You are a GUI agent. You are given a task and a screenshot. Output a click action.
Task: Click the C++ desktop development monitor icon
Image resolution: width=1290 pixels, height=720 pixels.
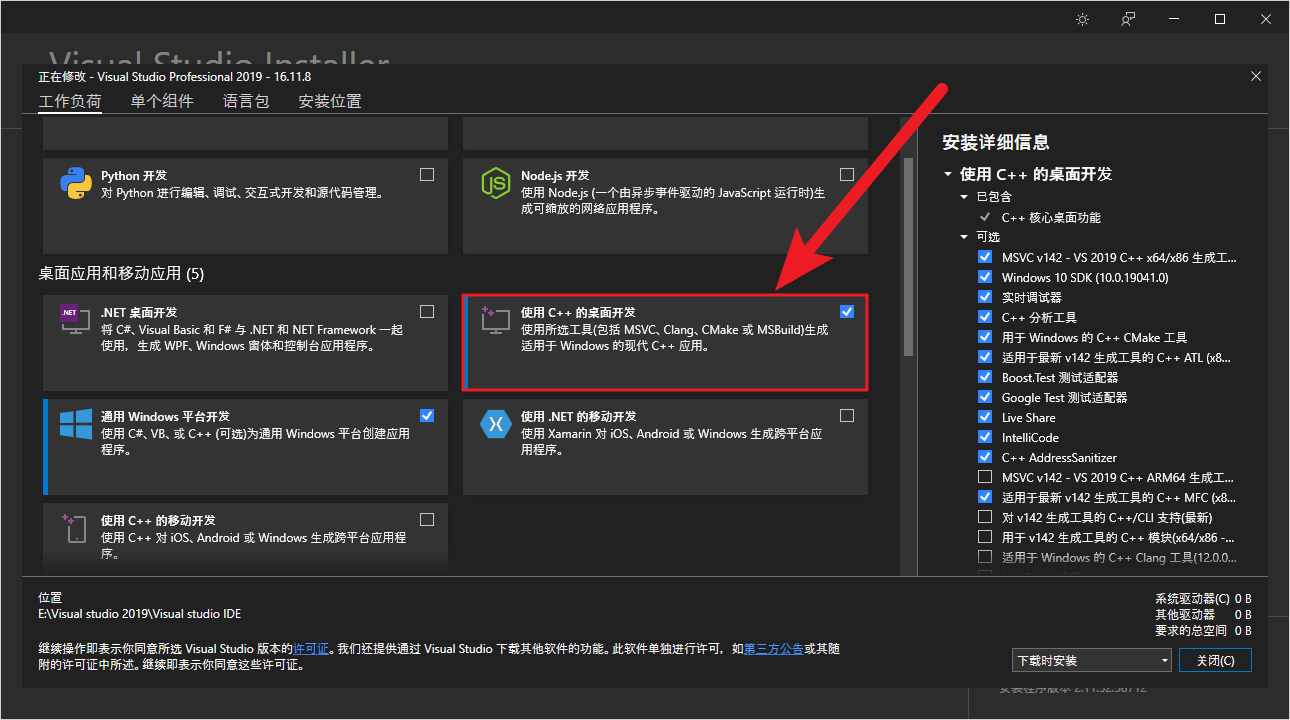pos(496,320)
